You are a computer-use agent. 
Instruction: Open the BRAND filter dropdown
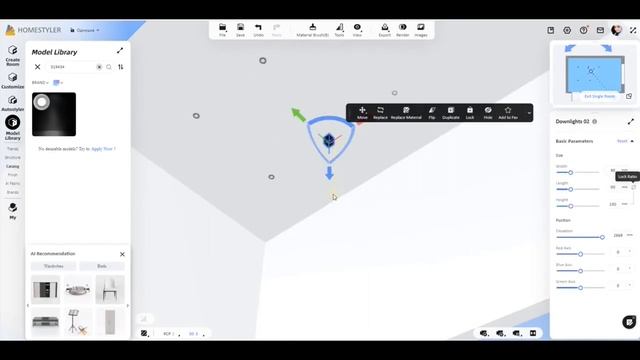pos(40,83)
